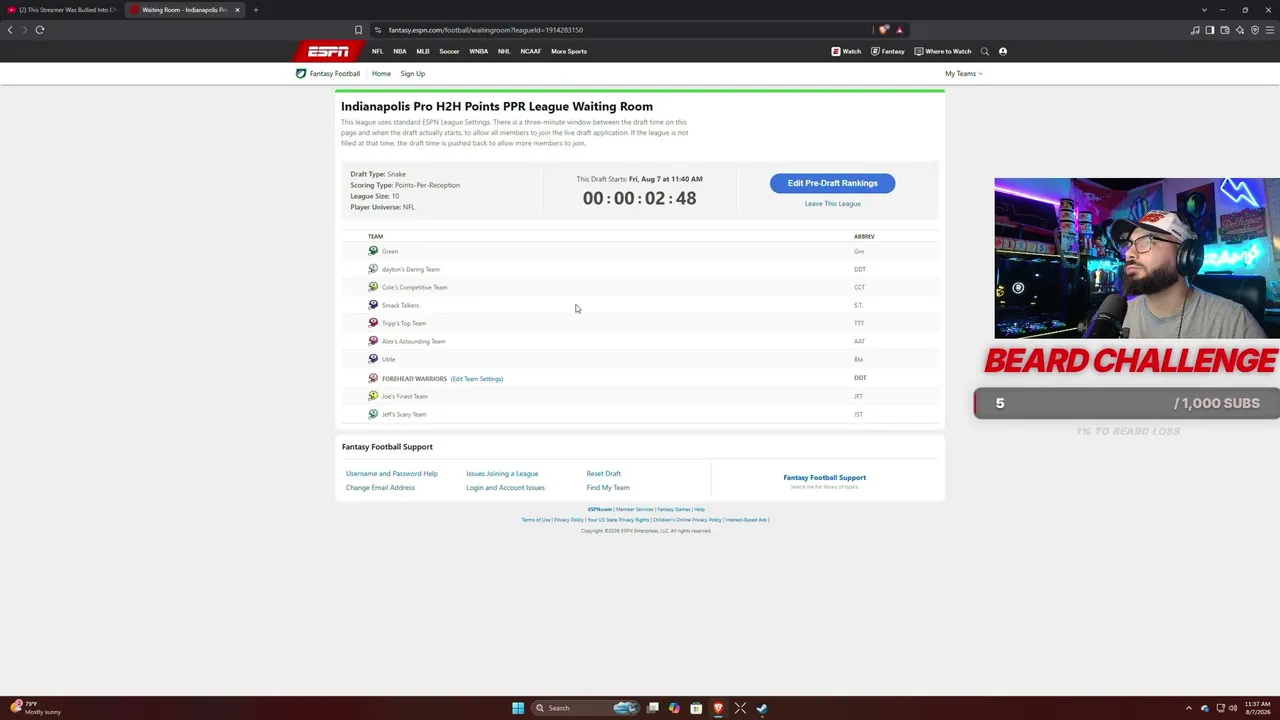Screen dimensions: 1280x720
Task: Open the Where to Watch link
Action: pos(943,51)
